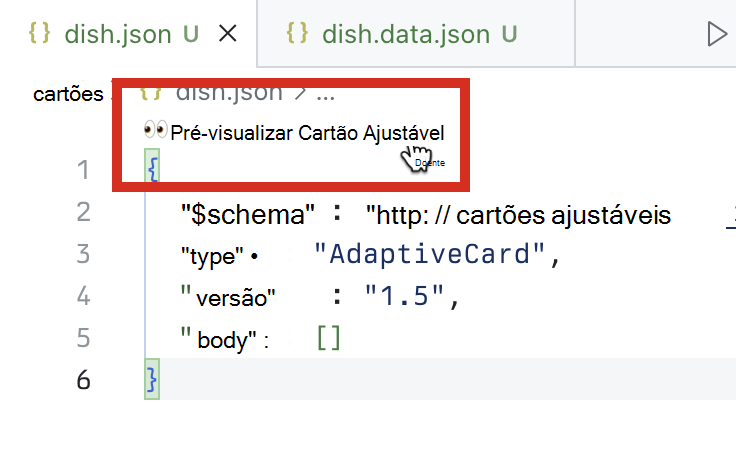Click the Run play triangle icon

[x=717, y=34]
